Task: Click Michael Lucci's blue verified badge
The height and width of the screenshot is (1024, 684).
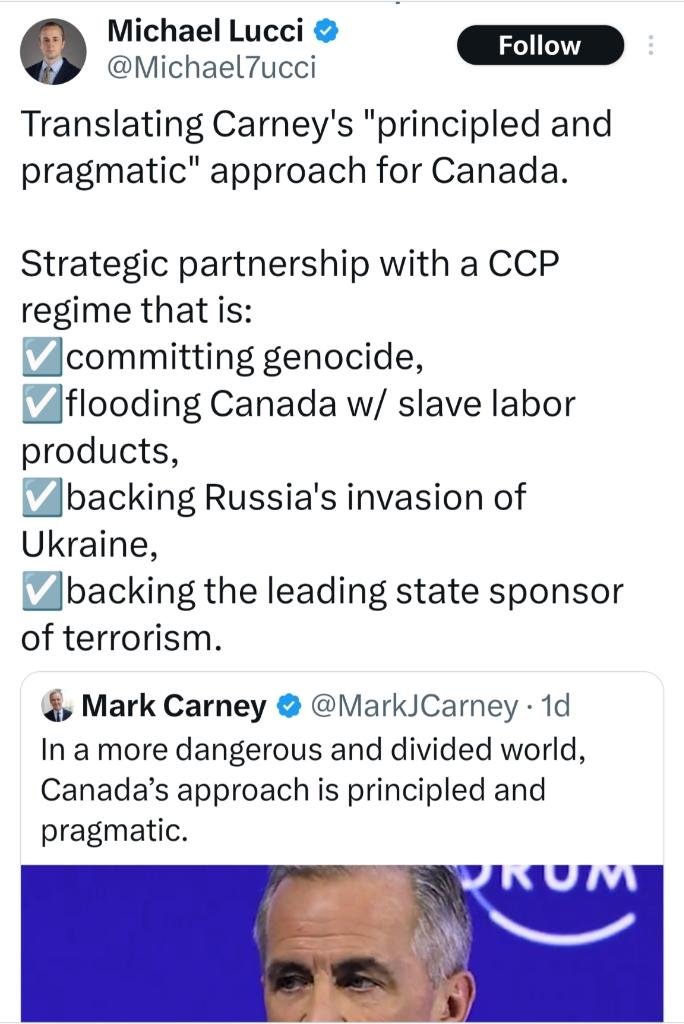Action: tap(326, 31)
